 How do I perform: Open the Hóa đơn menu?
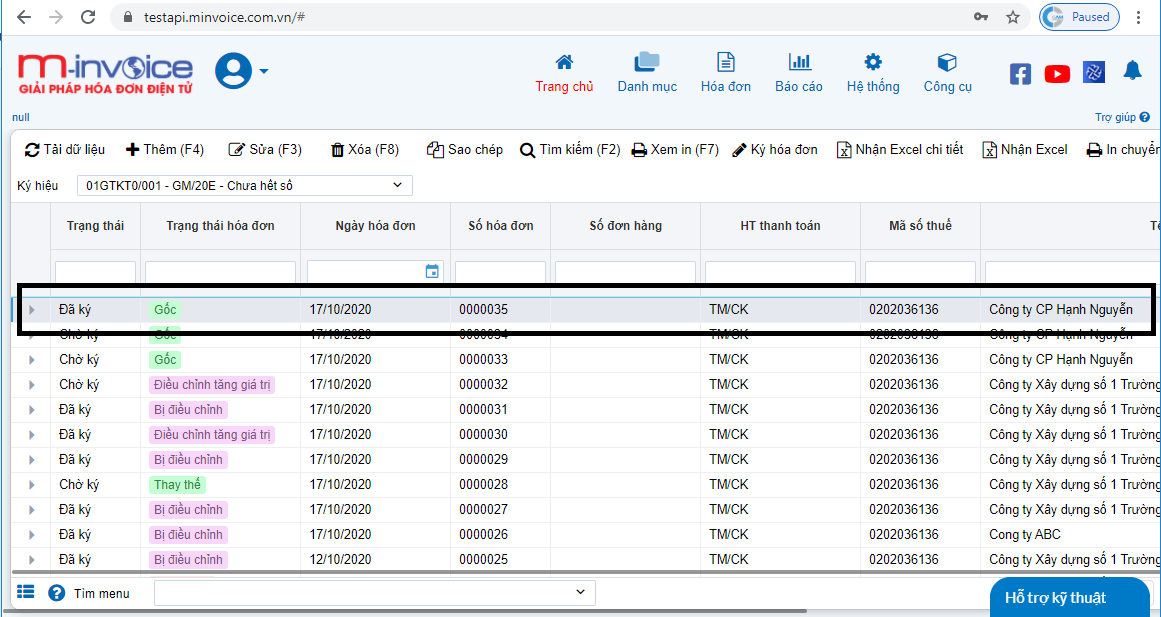coord(726,73)
